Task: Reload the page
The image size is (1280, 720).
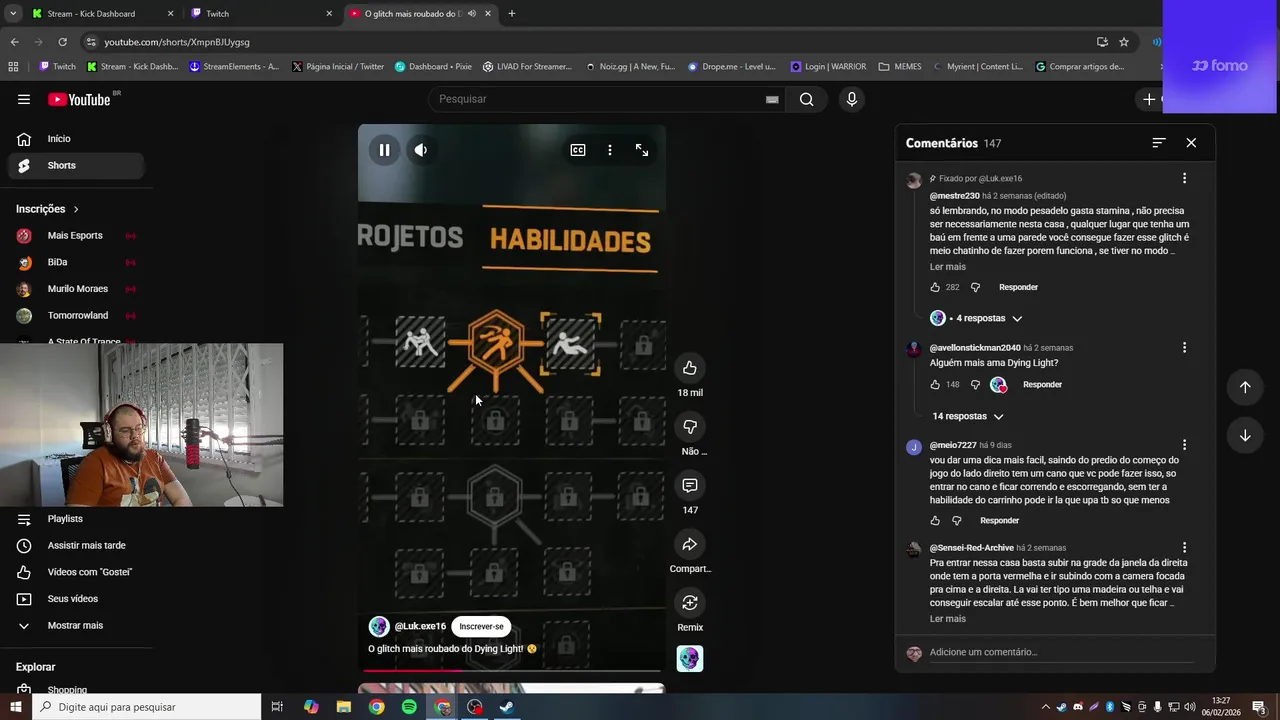Action: pos(62,42)
